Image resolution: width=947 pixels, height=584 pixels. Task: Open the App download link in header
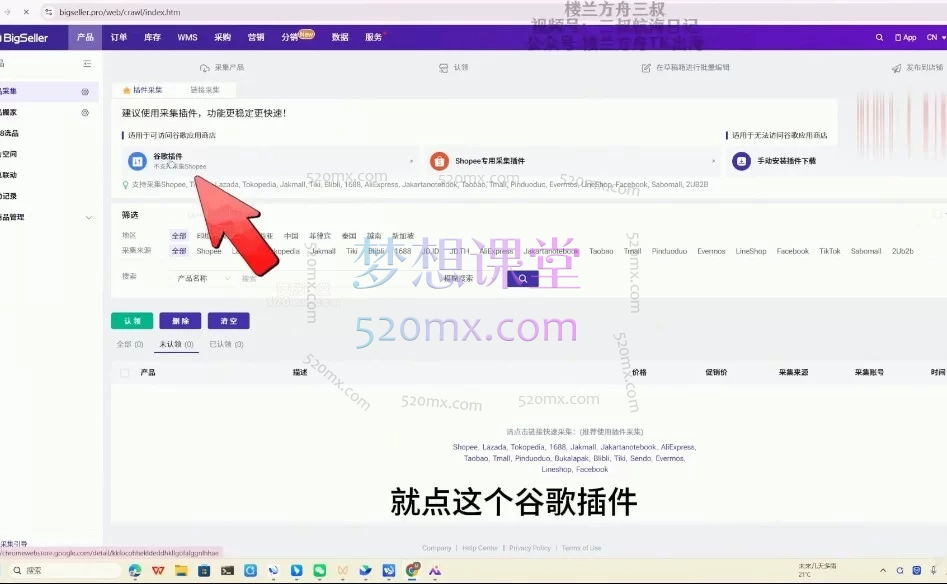click(905, 37)
